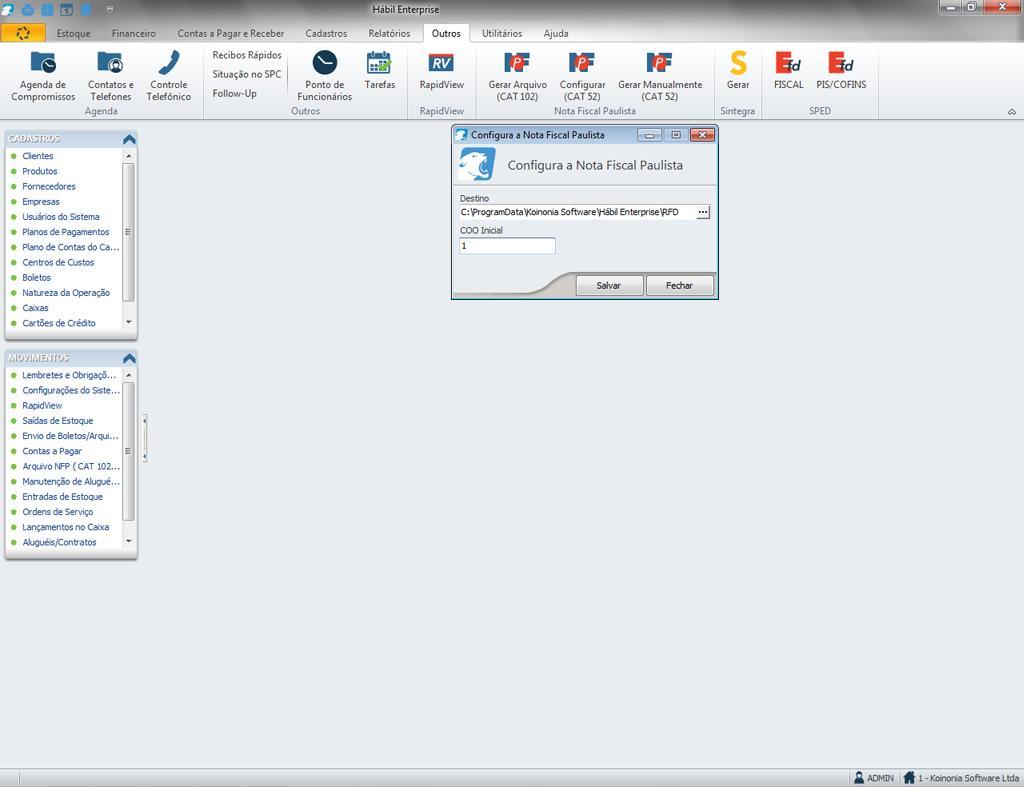1024x787 pixels.
Task: Select Planos de Pagamentos
Action: tap(66, 232)
